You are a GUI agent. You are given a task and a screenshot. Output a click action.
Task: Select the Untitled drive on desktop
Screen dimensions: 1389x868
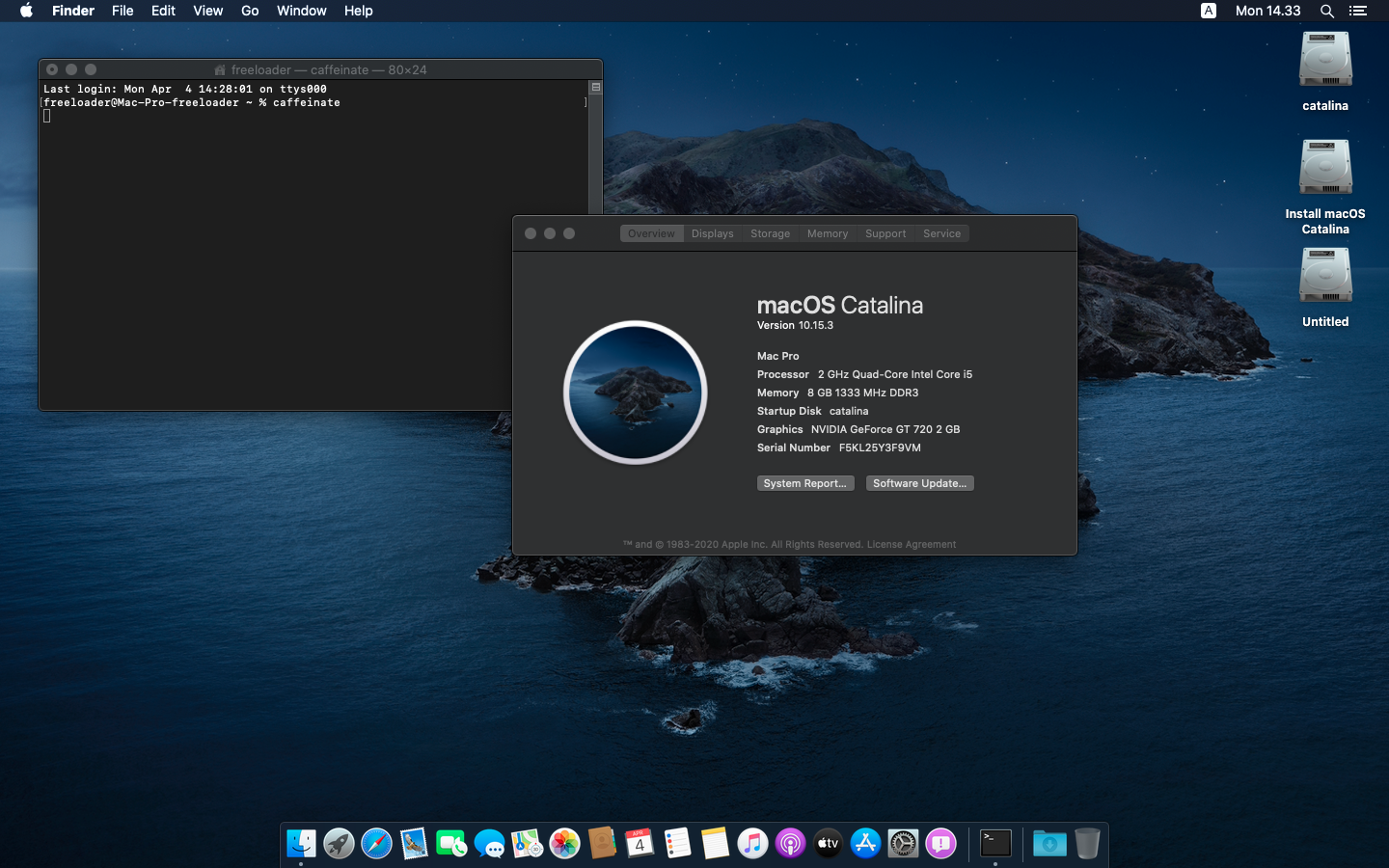1324,277
